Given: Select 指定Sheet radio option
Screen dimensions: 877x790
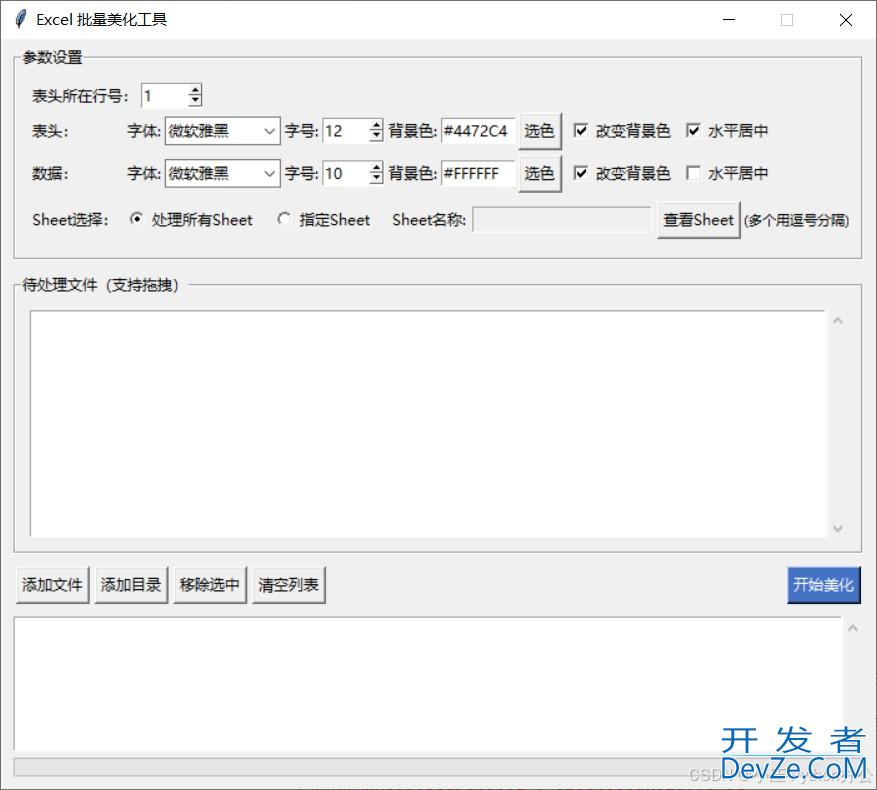Looking at the screenshot, I should (285, 220).
